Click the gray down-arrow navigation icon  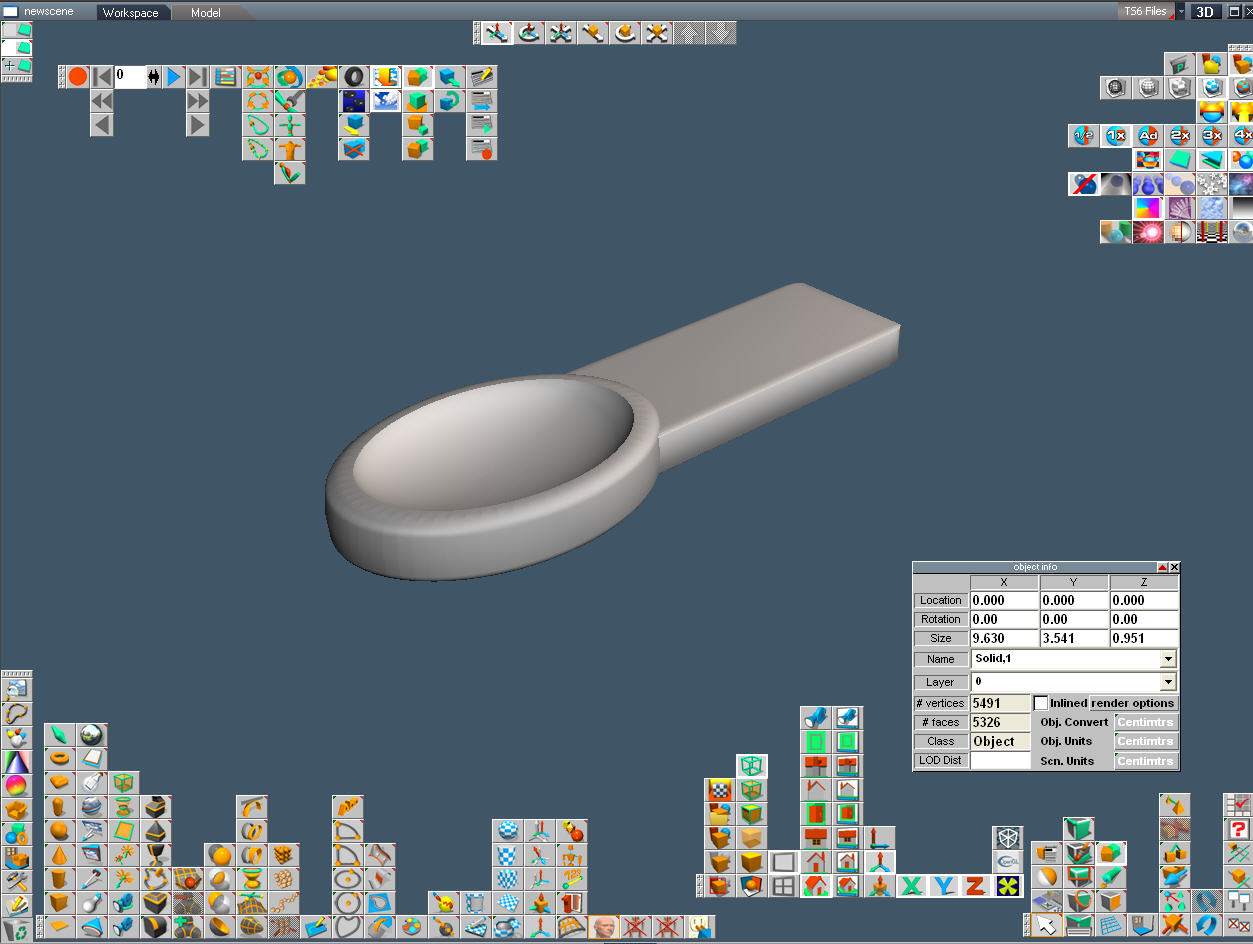(721, 34)
